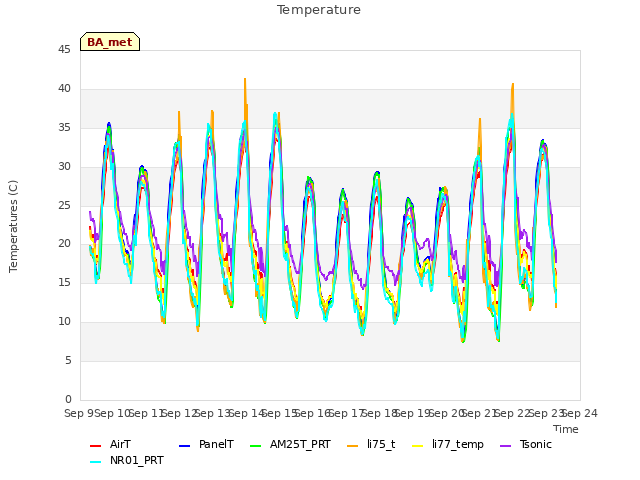
Task: Click the purple Tsonic legend marker
Action: coord(505,446)
